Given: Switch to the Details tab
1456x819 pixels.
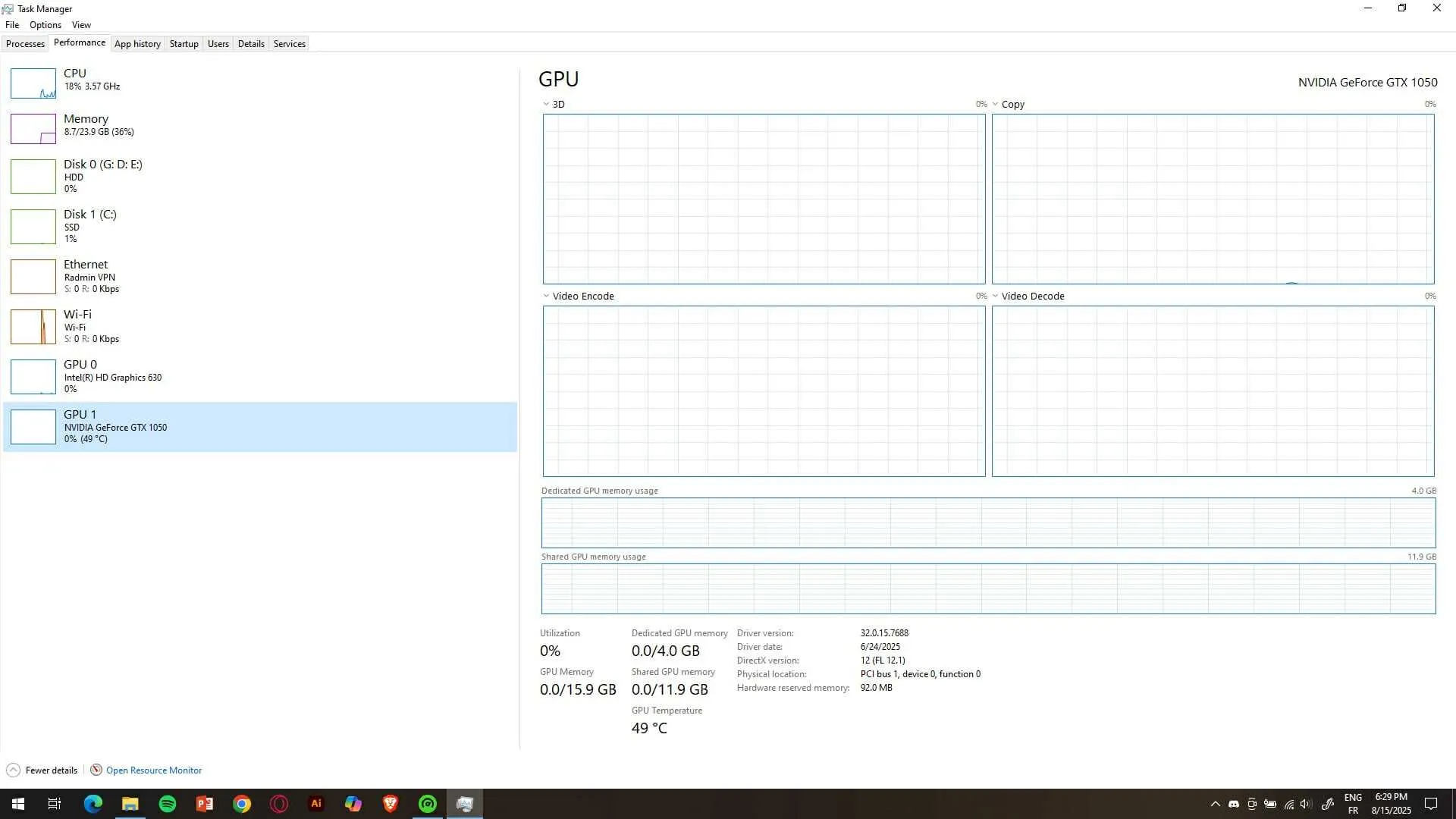Looking at the screenshot, I should click(x=251, y=44).
